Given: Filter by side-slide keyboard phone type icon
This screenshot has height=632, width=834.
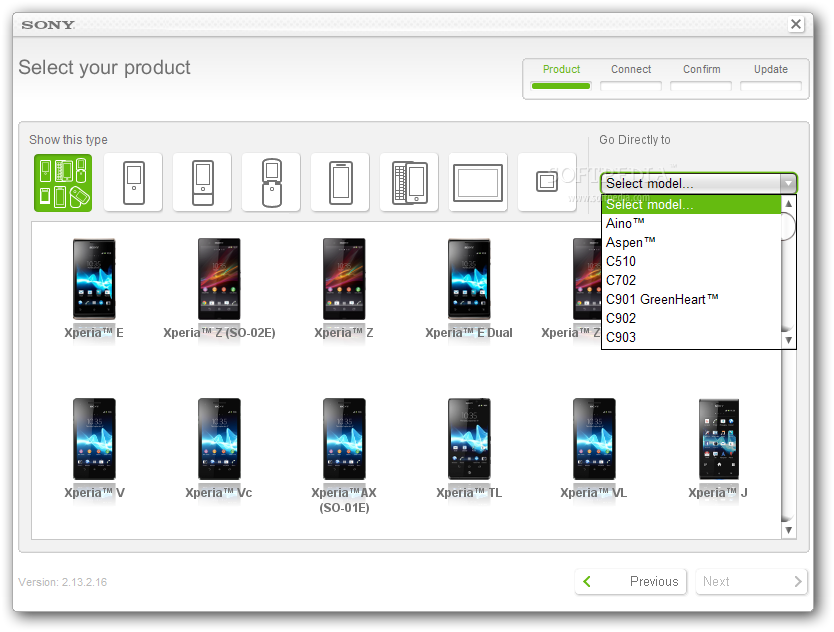Looking at the screenshot, I should (x=409, y=182).
